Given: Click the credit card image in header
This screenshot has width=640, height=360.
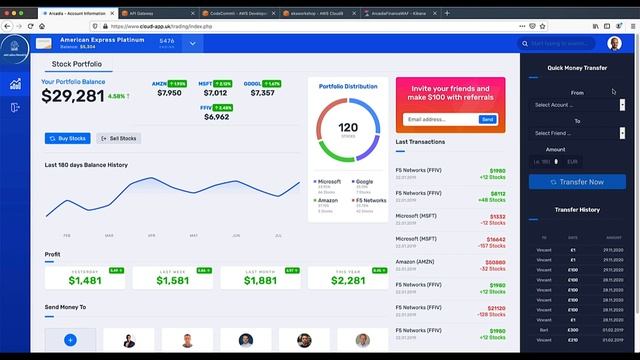Looking at the screenshot, I should click(x=44, y=43).
